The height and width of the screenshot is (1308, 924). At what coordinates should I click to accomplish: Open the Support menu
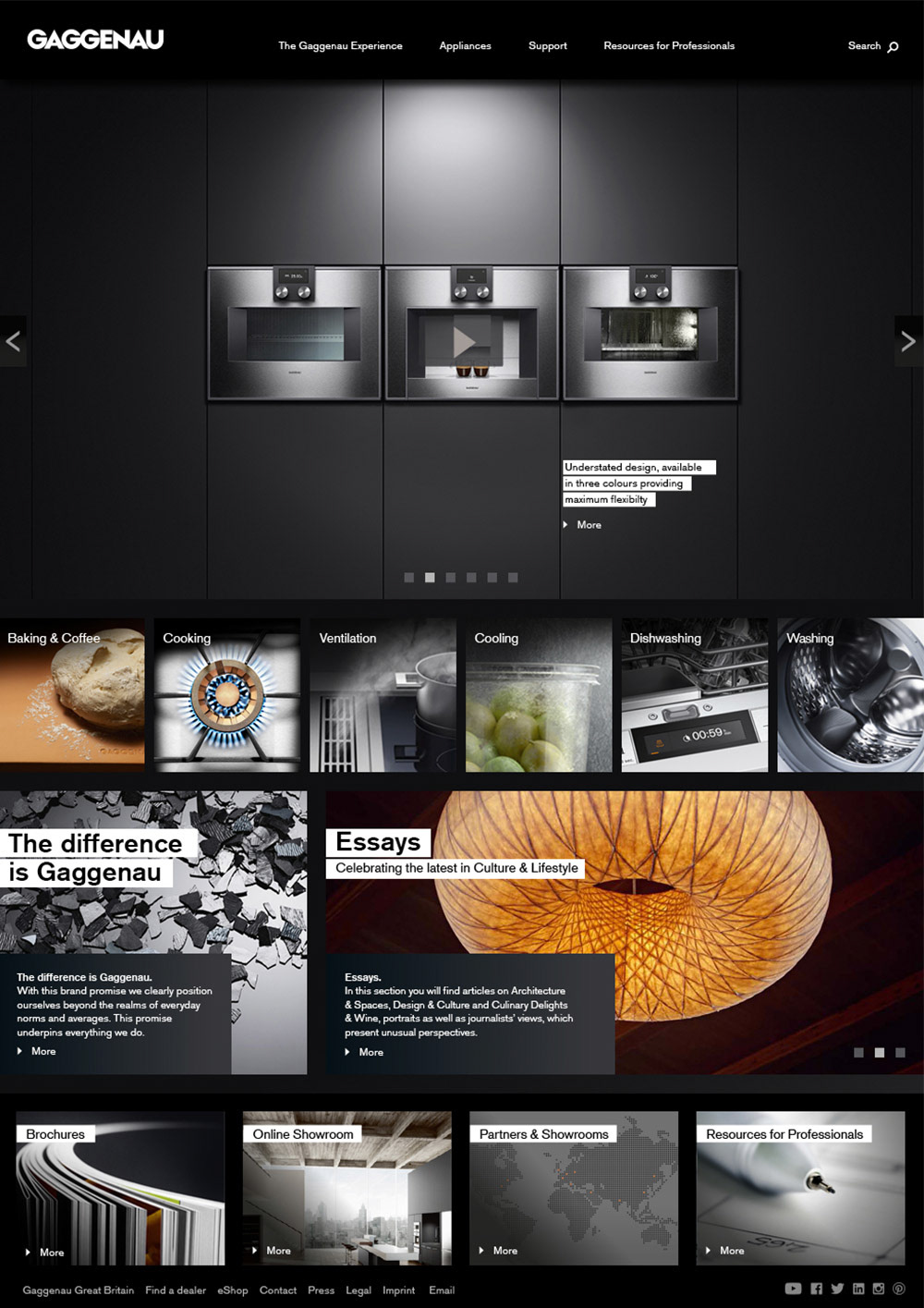[548, 45]
